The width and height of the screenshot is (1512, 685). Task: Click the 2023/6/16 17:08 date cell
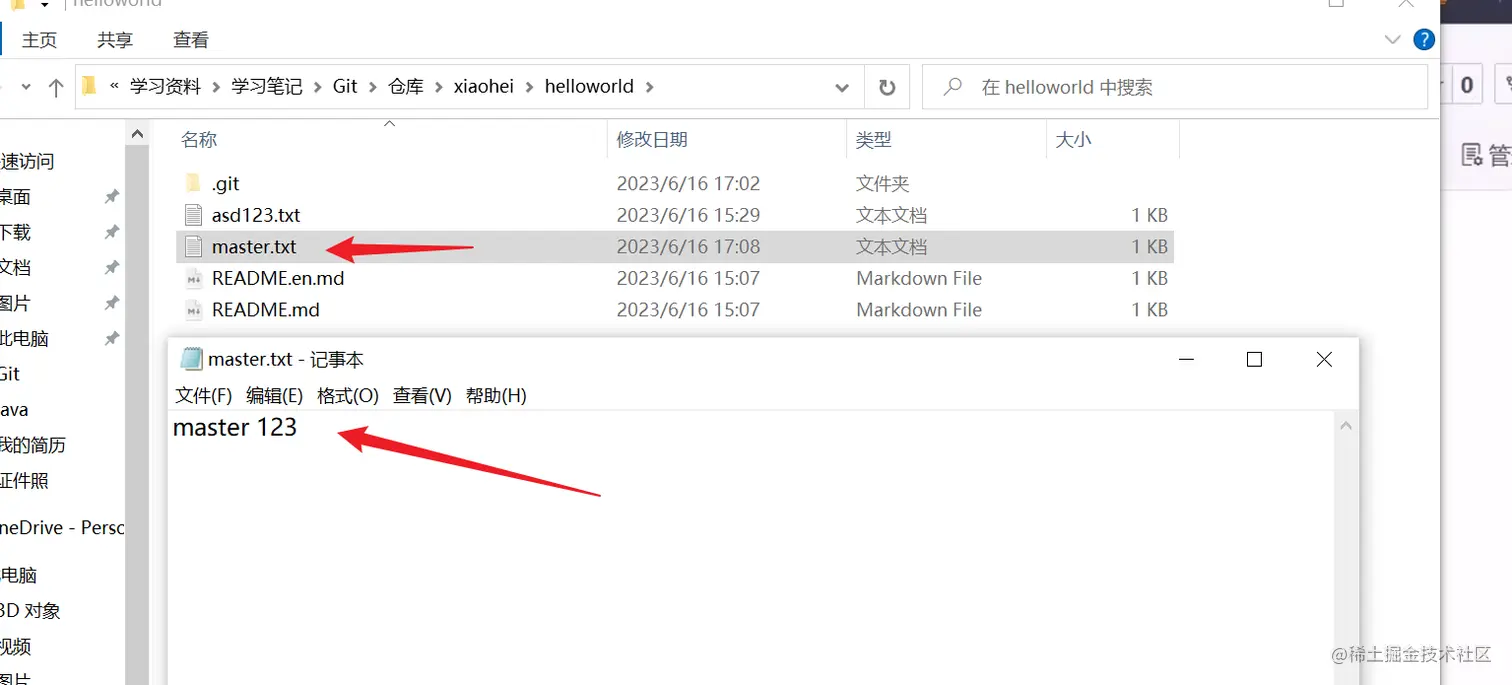tap(688, 246)
